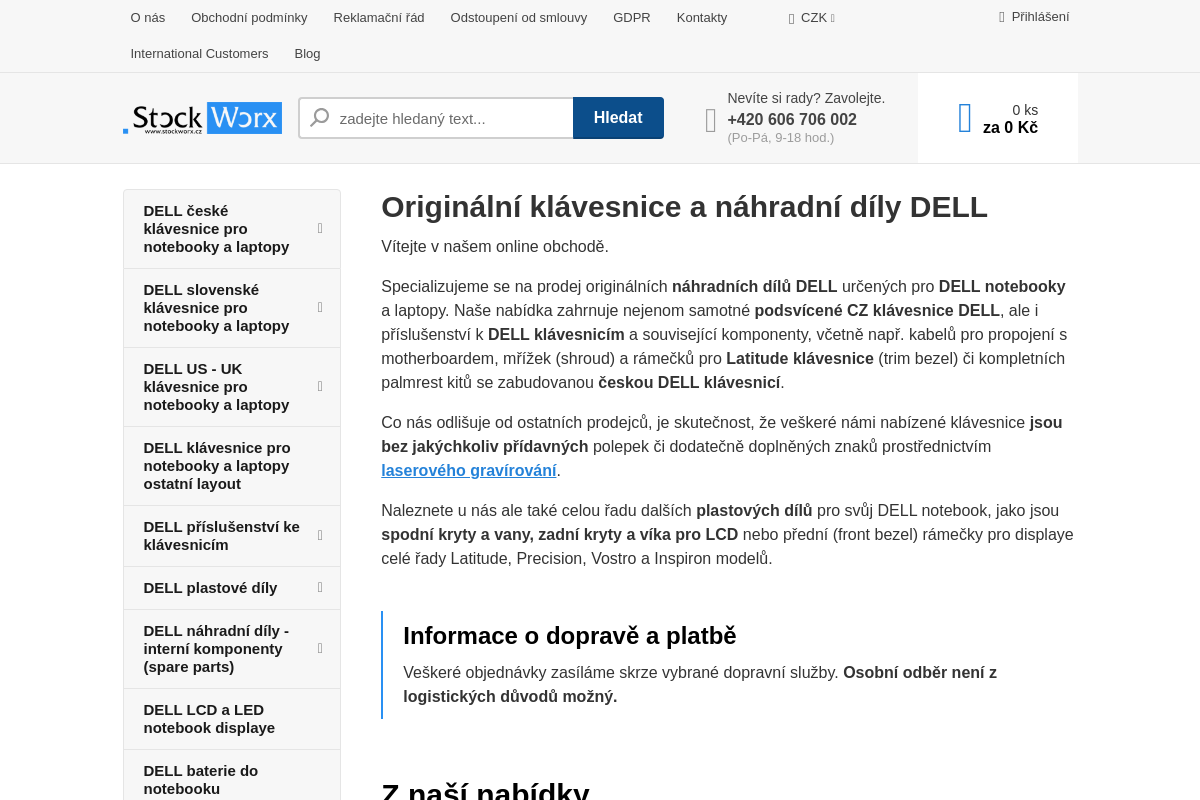The height and width of the screenshot is (800, 1200).
Task: Open the Kontakty page
Action: [x=702, y=18]
